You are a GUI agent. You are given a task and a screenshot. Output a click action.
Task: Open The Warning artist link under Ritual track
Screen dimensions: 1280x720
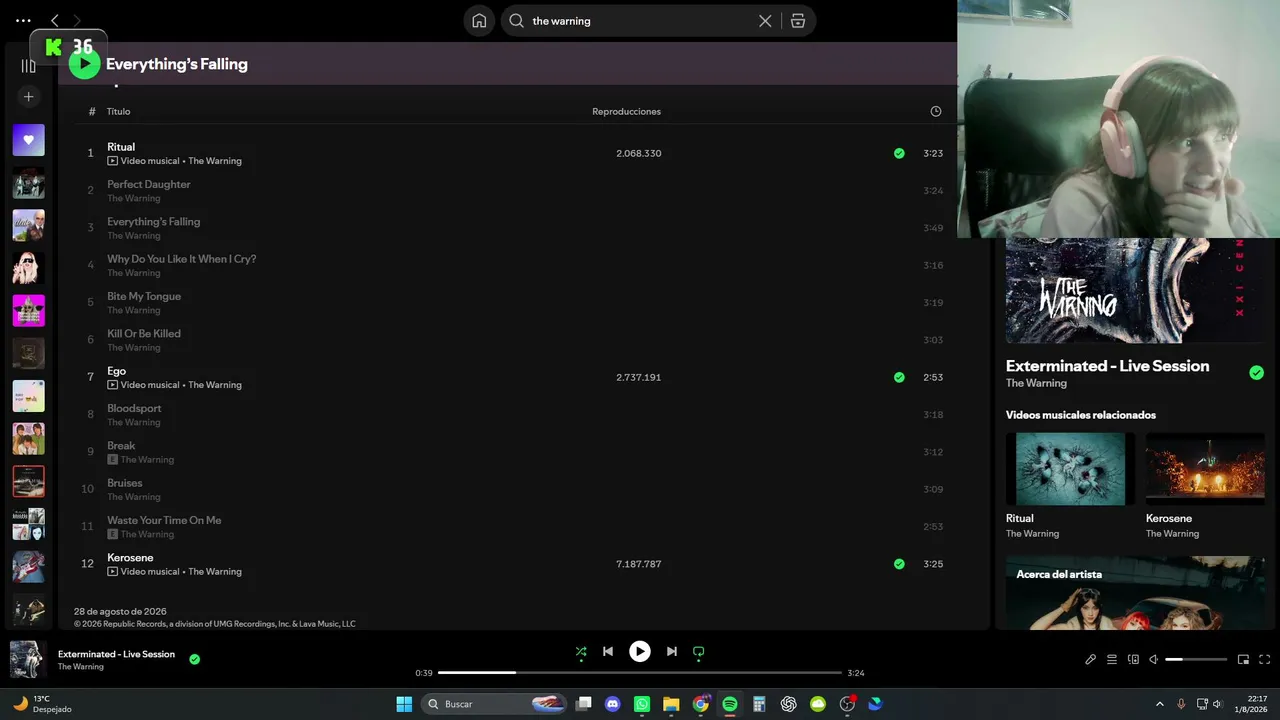pyautogui.click(x=215, y=161)
